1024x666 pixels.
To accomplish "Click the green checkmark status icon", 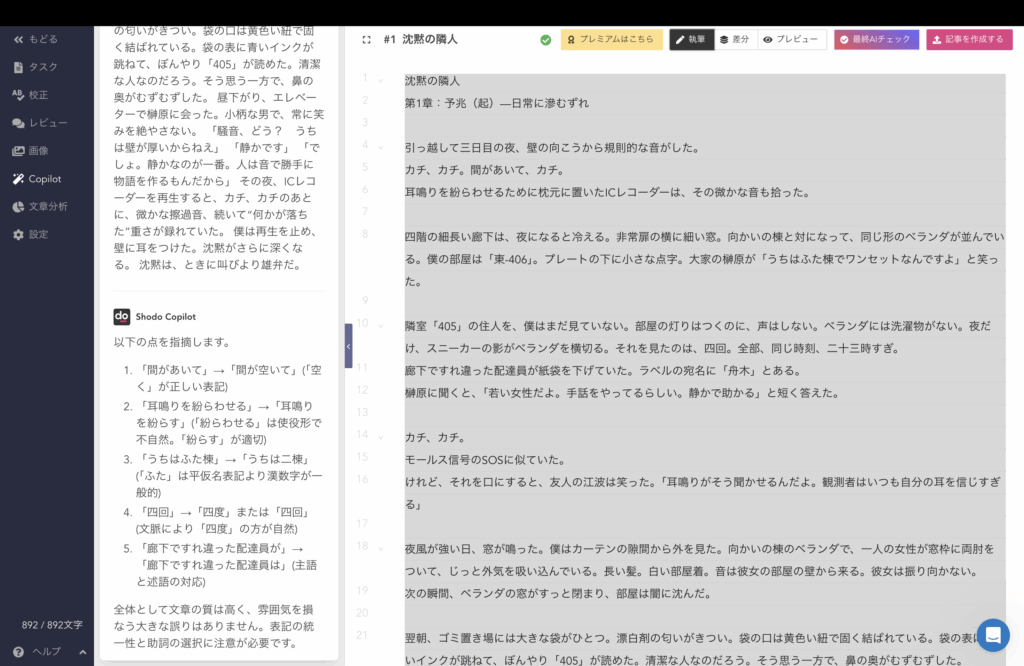I will tap(545, 40).
